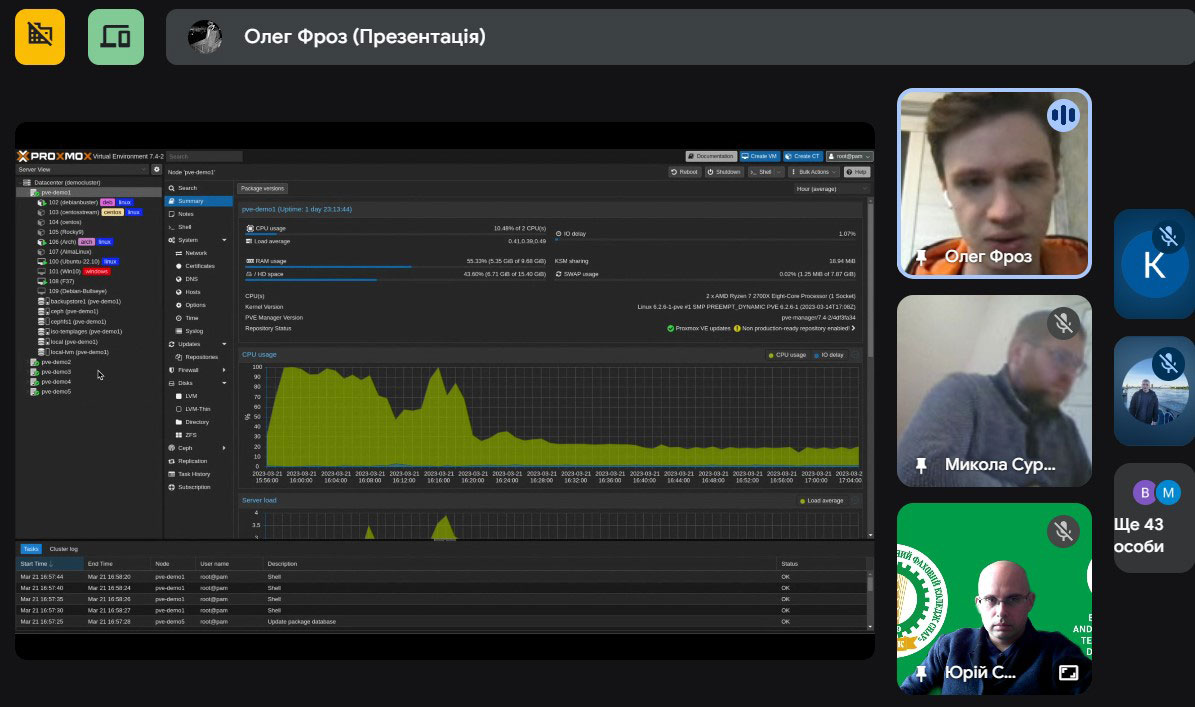
Task: Open the Network settings page
Action: point(195,253)
